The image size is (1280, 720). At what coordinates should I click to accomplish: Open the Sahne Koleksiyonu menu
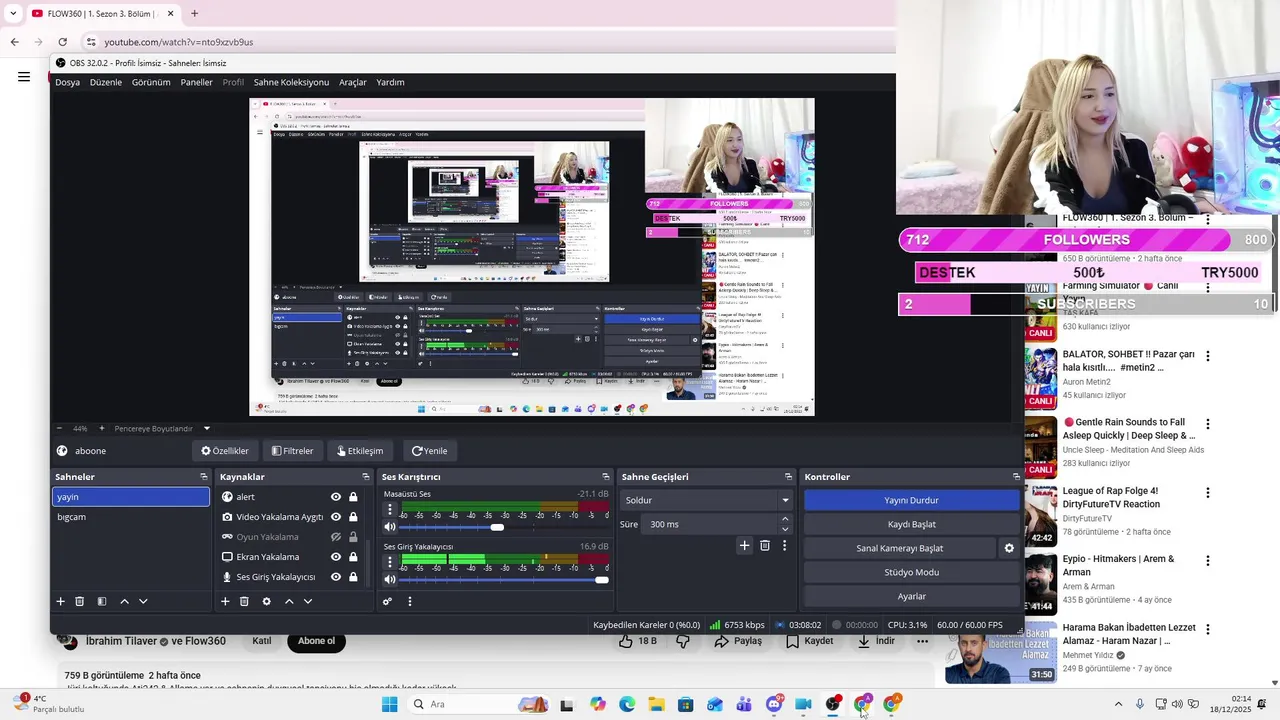pos(291,82)
